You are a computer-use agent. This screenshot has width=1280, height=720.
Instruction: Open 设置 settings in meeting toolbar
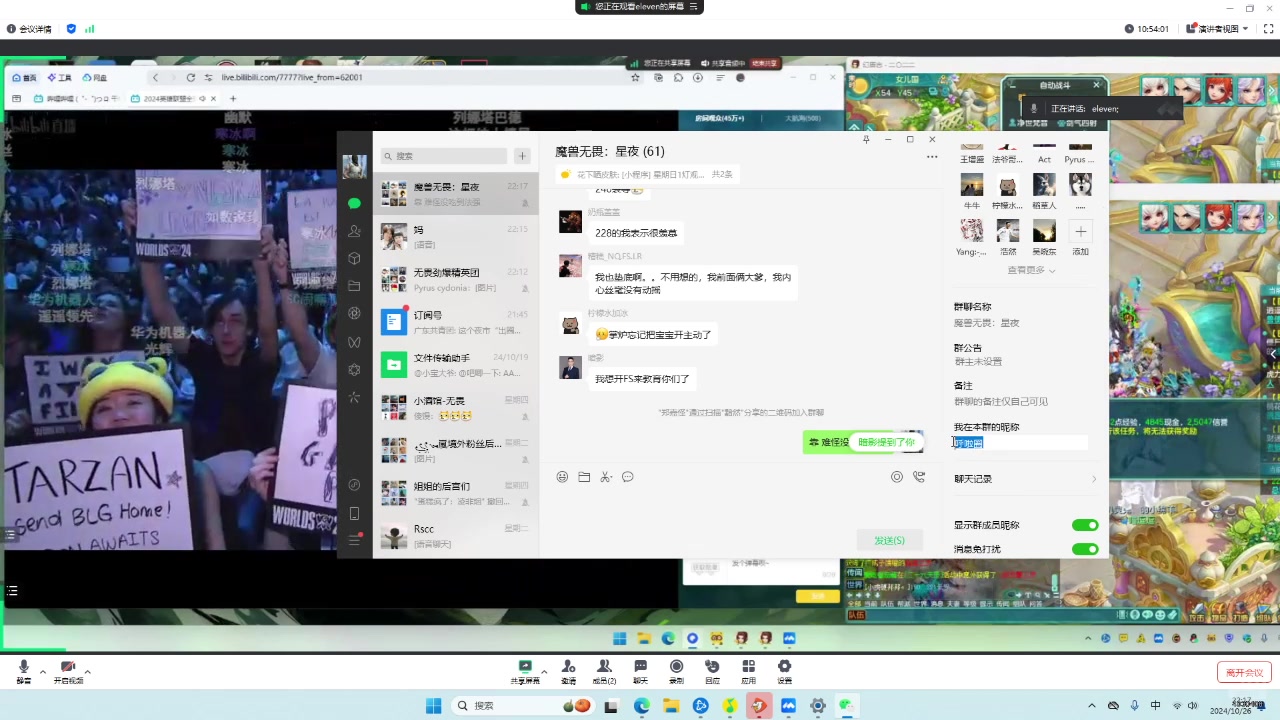point(784,671)
